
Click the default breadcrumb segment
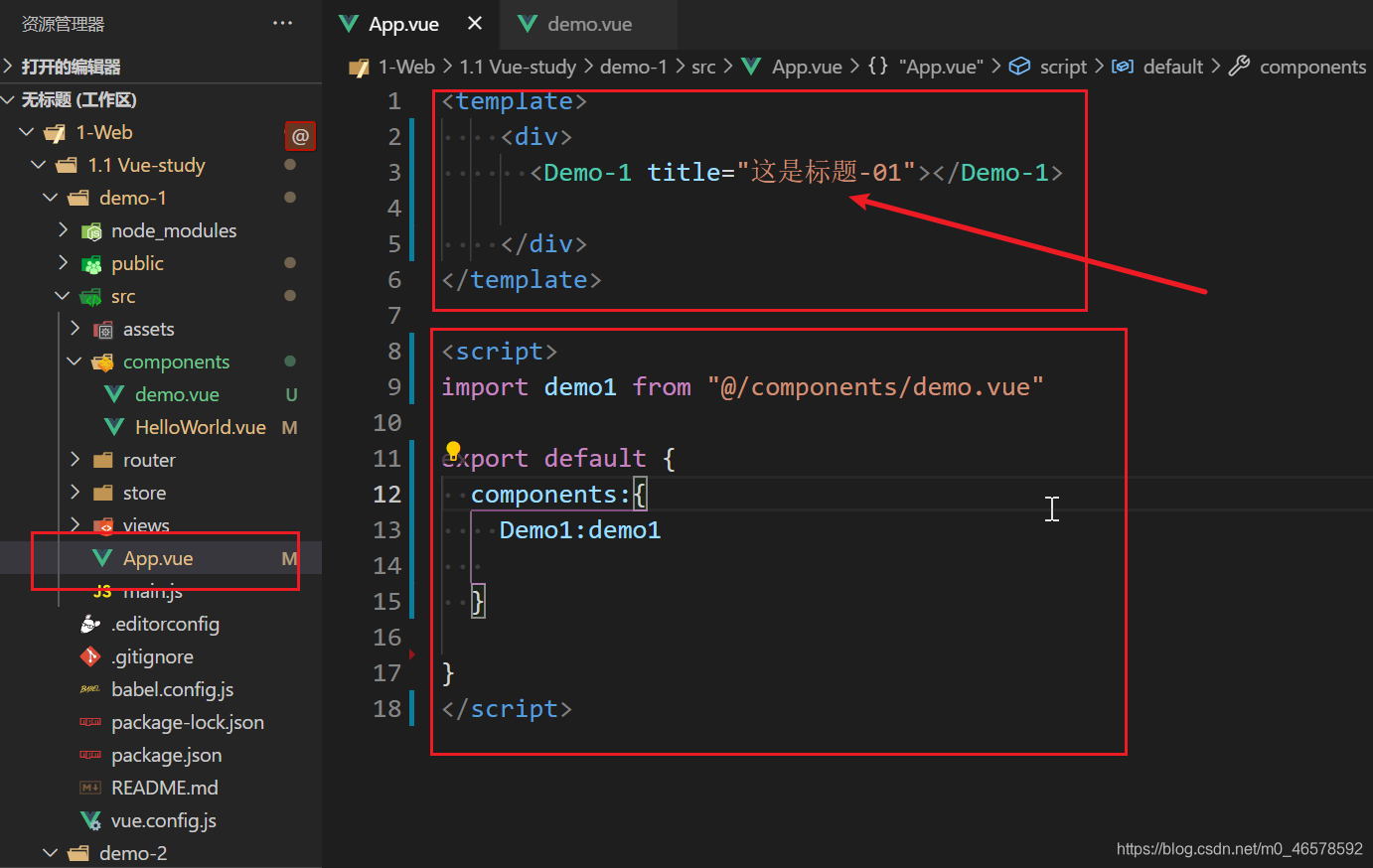tap(1173, 67)
